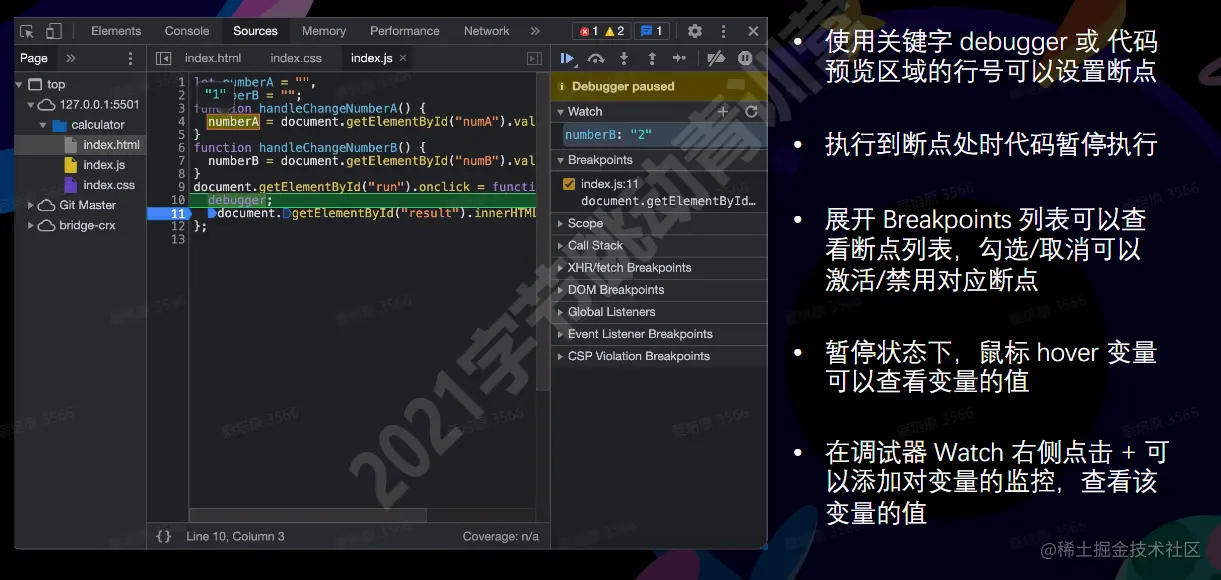Viewport: 1221px width, 580px height.
Task: Deactivate all breakpoints icon
Action: pyautogui.click(x=716, y=59)
